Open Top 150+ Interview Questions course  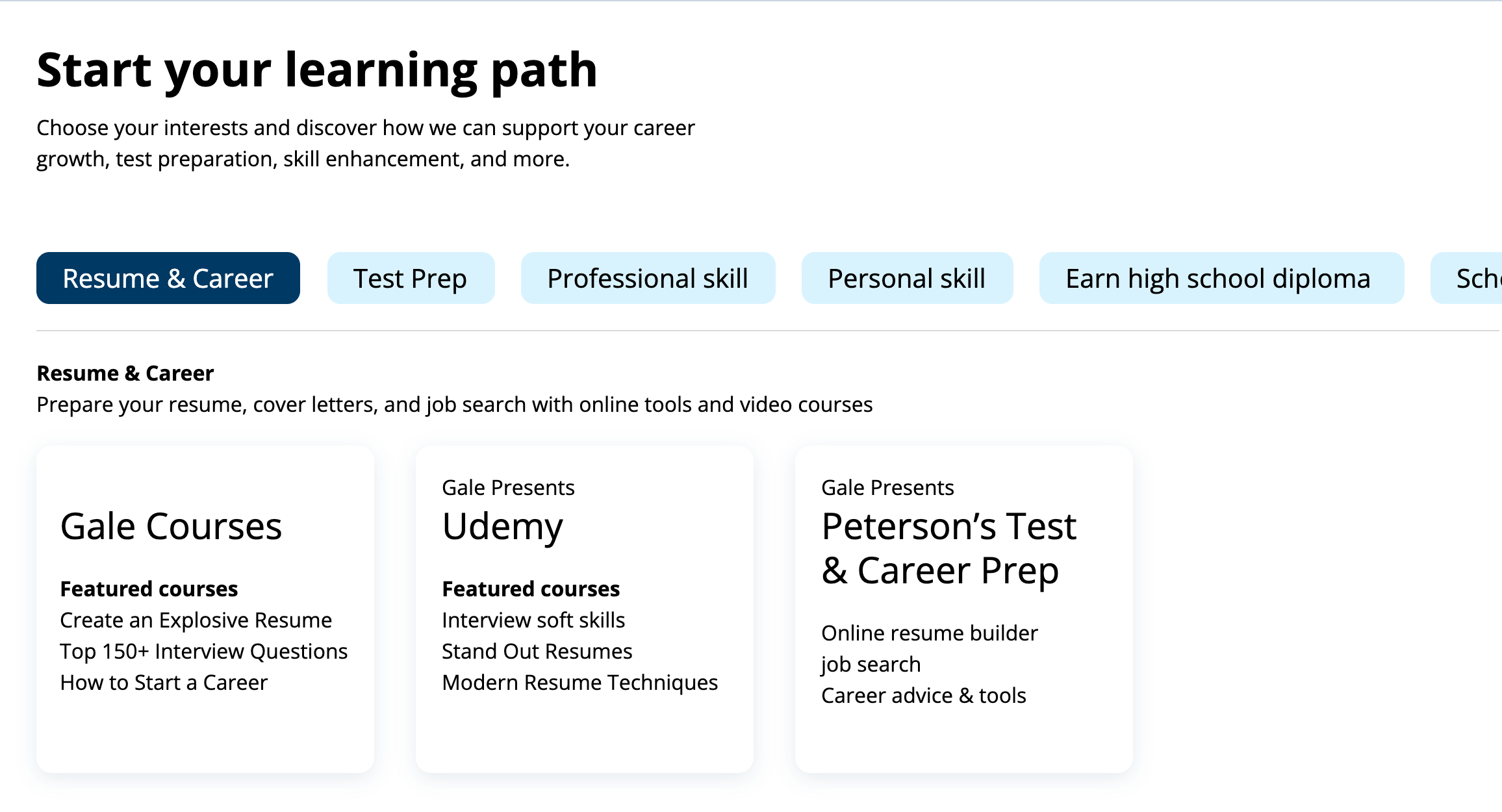tap(204, 652)
